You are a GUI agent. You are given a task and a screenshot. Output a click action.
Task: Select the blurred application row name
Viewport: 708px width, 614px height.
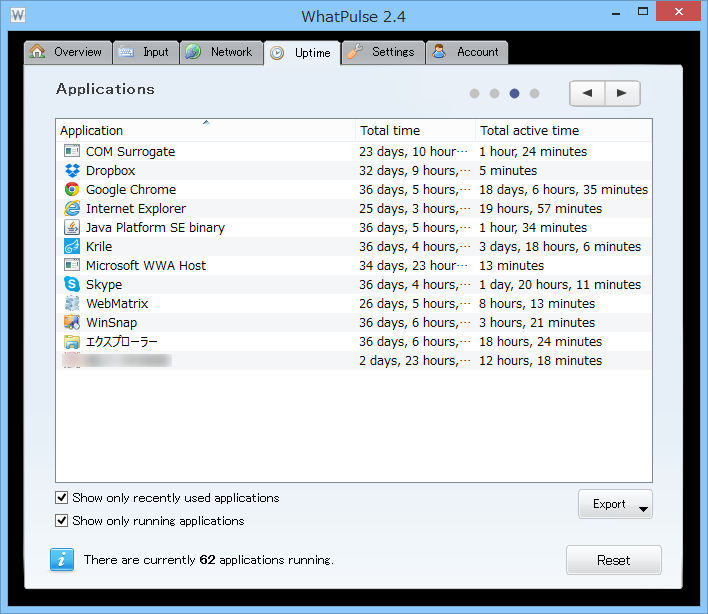click(x=117, y=360)
